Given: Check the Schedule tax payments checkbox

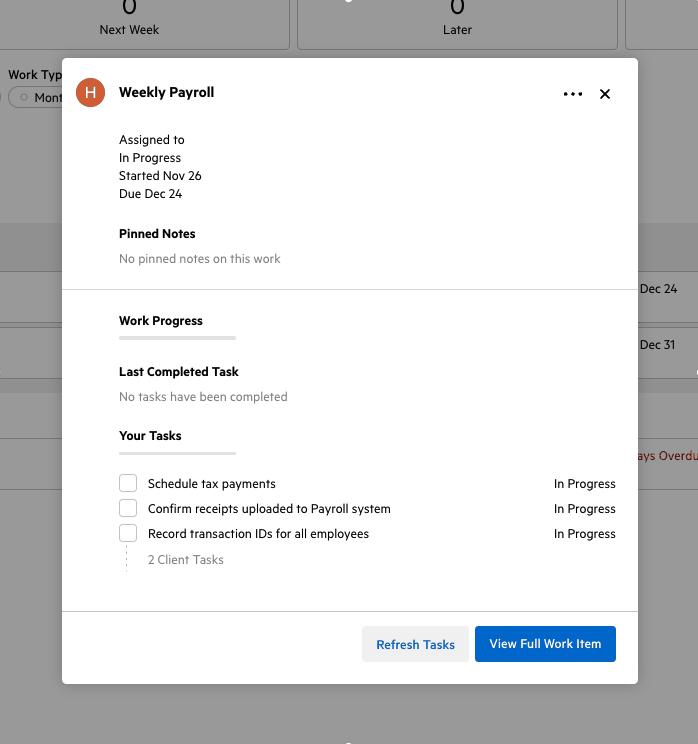Looking at the screenshot, I should tap(128, 484).
